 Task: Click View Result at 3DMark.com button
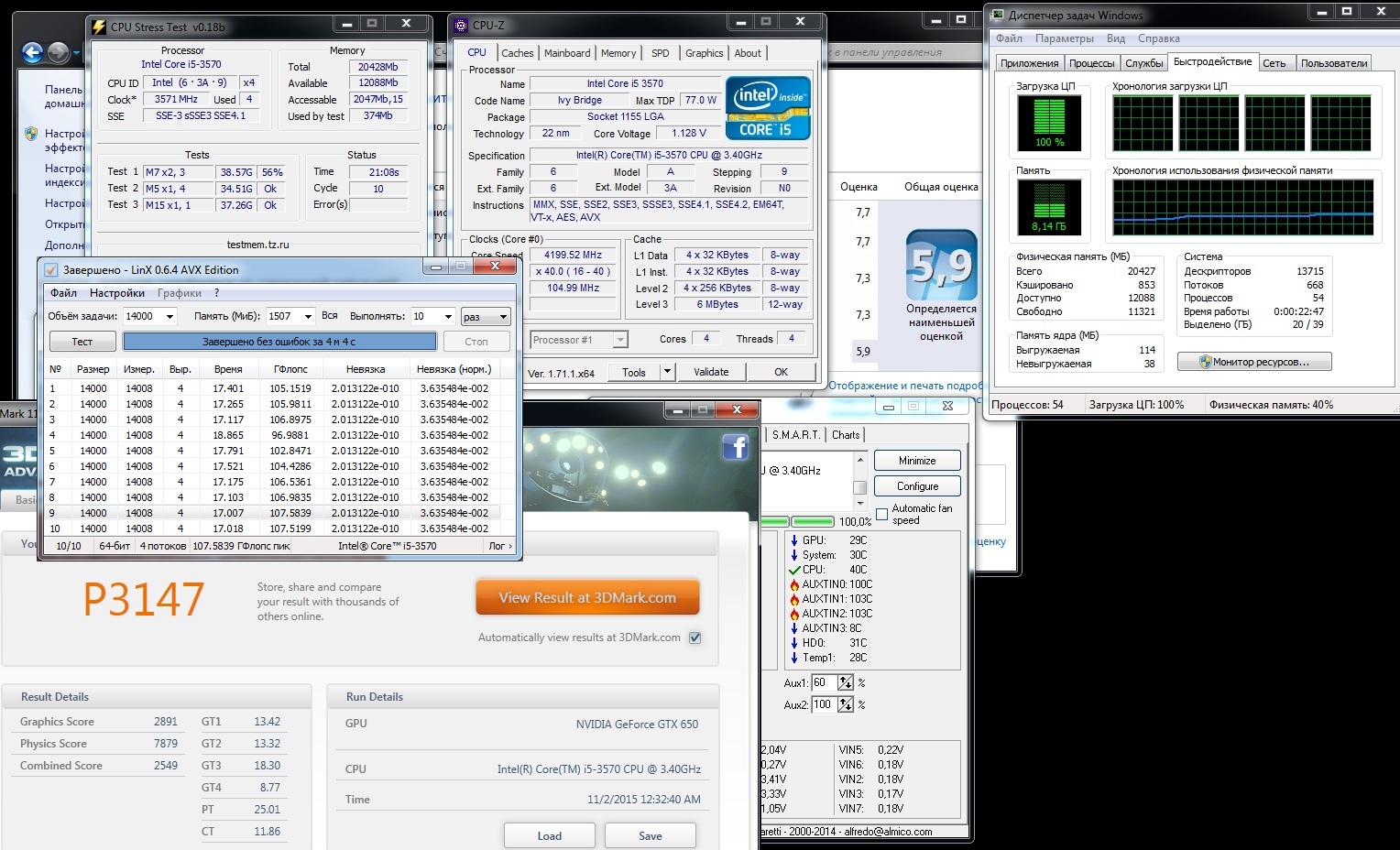[587, 598]
